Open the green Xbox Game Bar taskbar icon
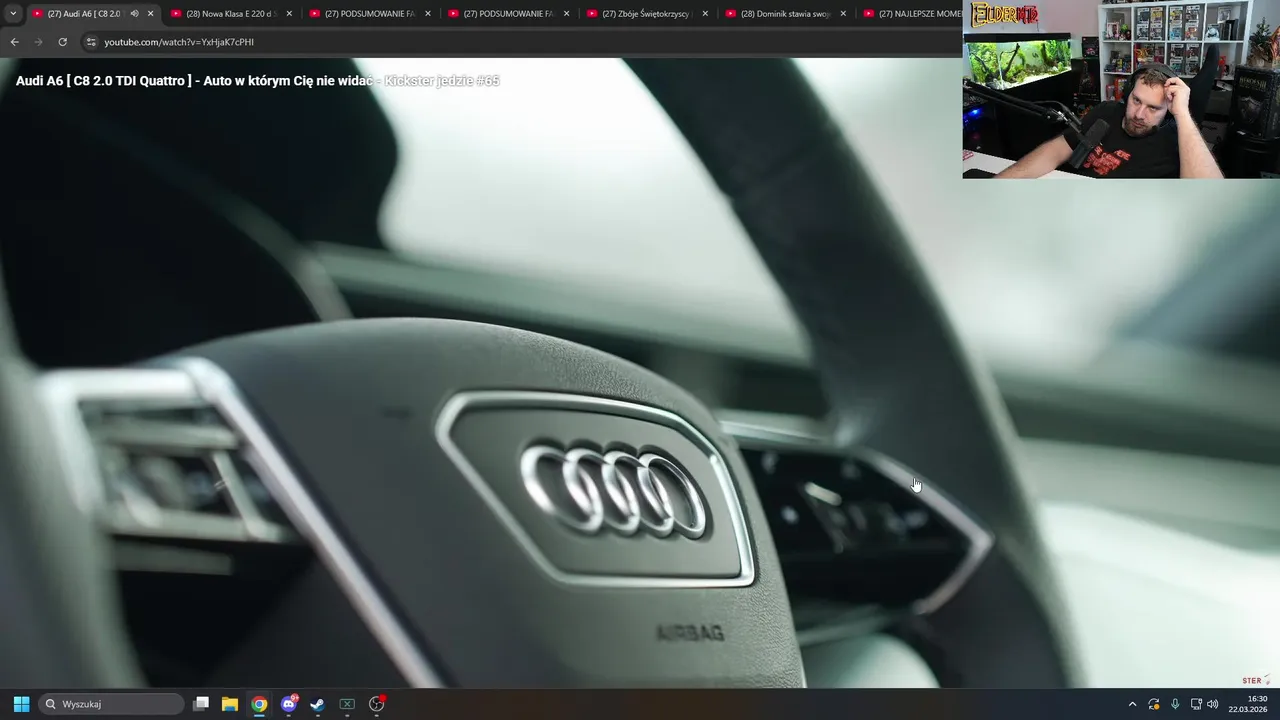Image resolution: width=1280 pixels, height=720 pixels. 347,704
